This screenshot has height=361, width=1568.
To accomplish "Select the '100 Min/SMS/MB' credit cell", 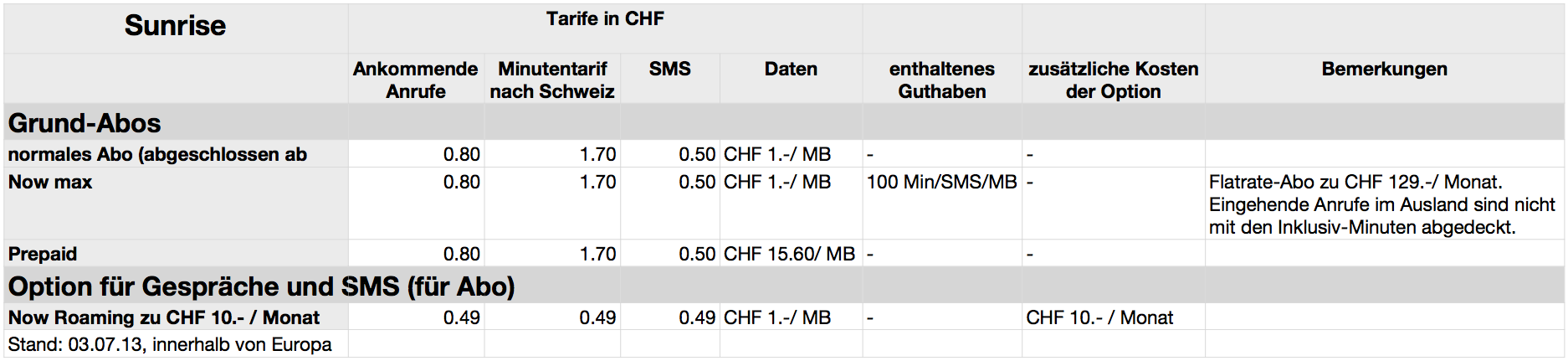I will point(941,182).
